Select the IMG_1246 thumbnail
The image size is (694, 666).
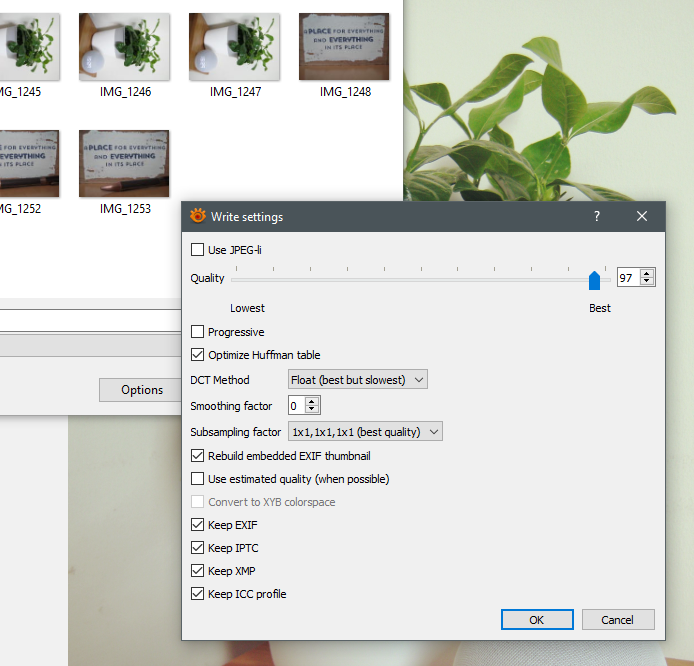[124, 46]
